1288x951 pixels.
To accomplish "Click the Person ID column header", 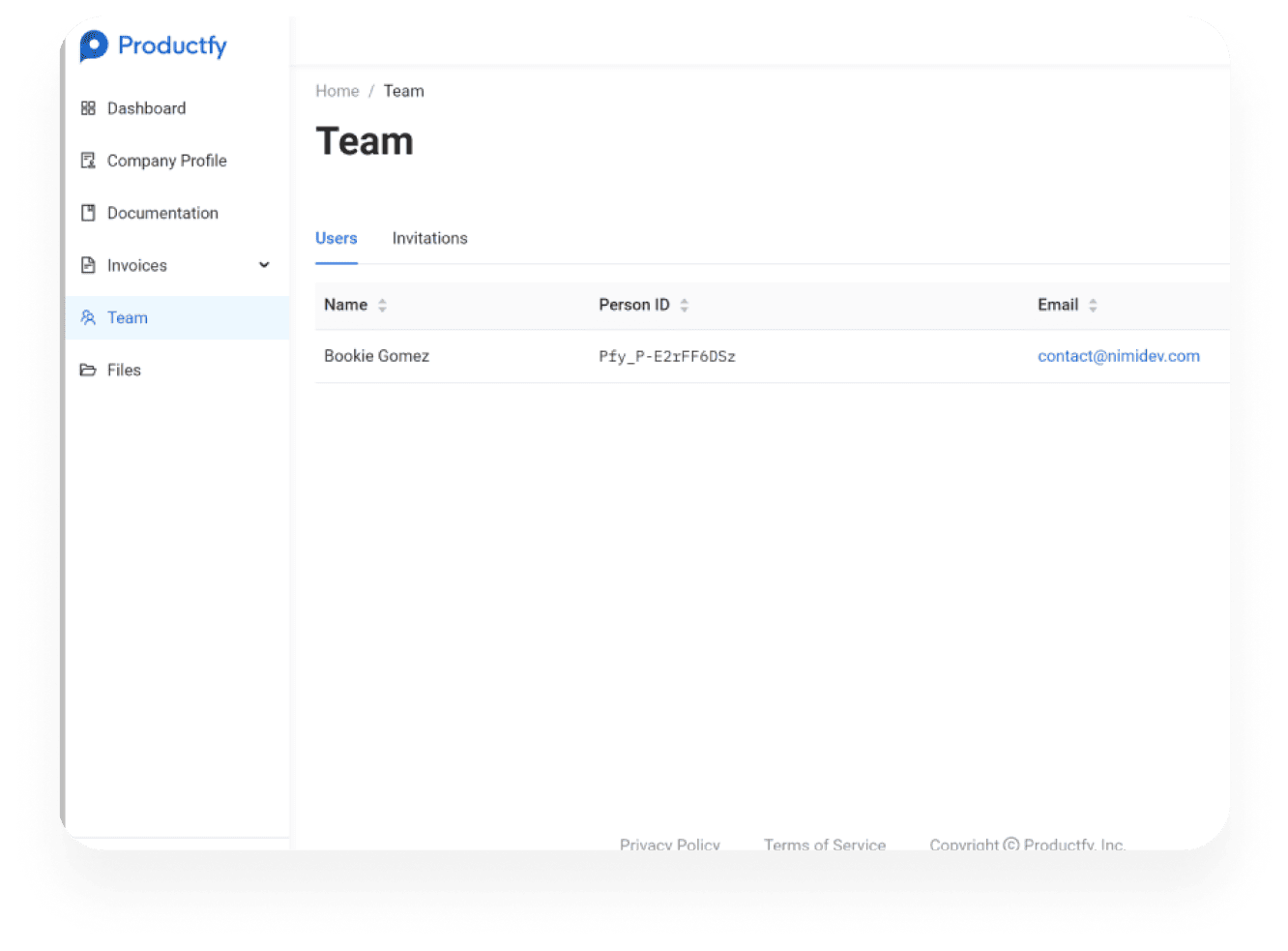I will coord(634,305).
